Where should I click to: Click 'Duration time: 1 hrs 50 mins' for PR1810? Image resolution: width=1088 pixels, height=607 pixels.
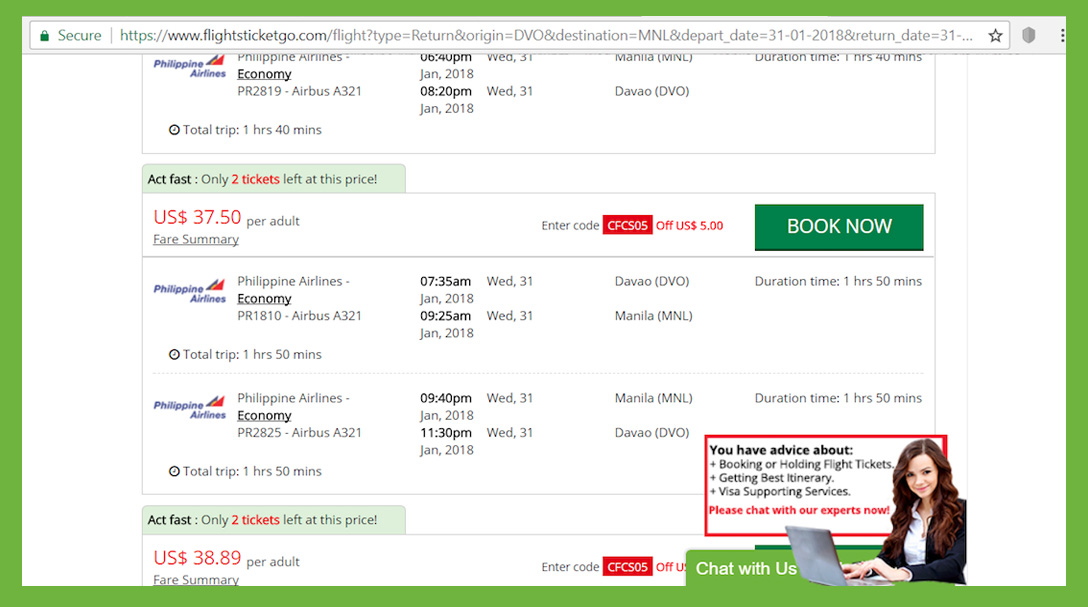(x=838, y=281)
